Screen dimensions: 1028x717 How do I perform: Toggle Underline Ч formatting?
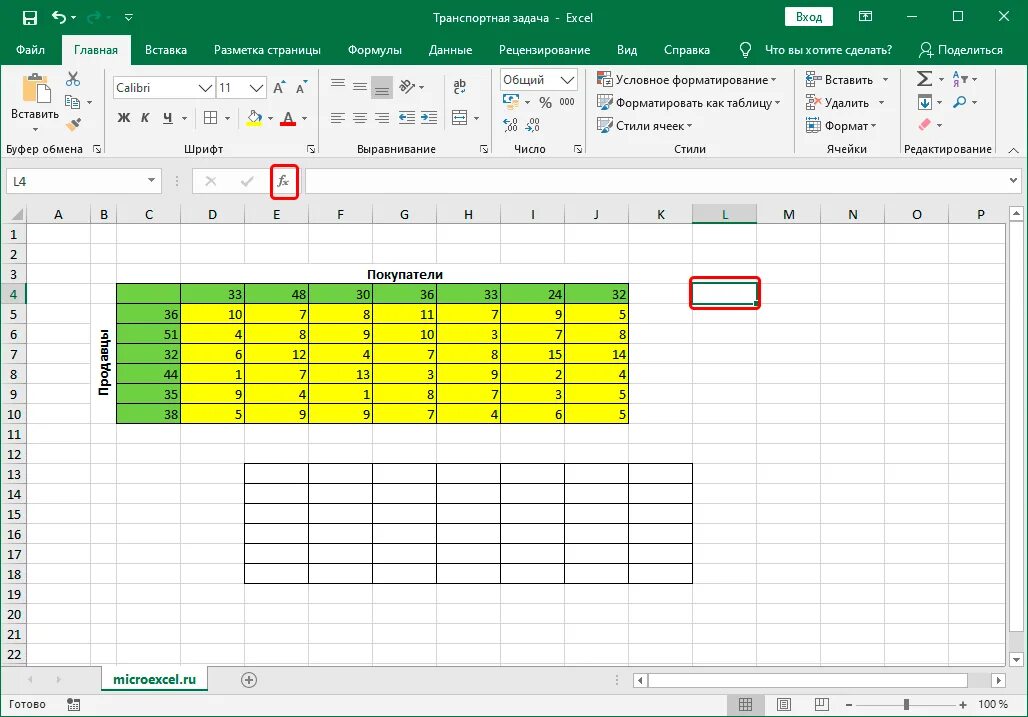(168, 118)
